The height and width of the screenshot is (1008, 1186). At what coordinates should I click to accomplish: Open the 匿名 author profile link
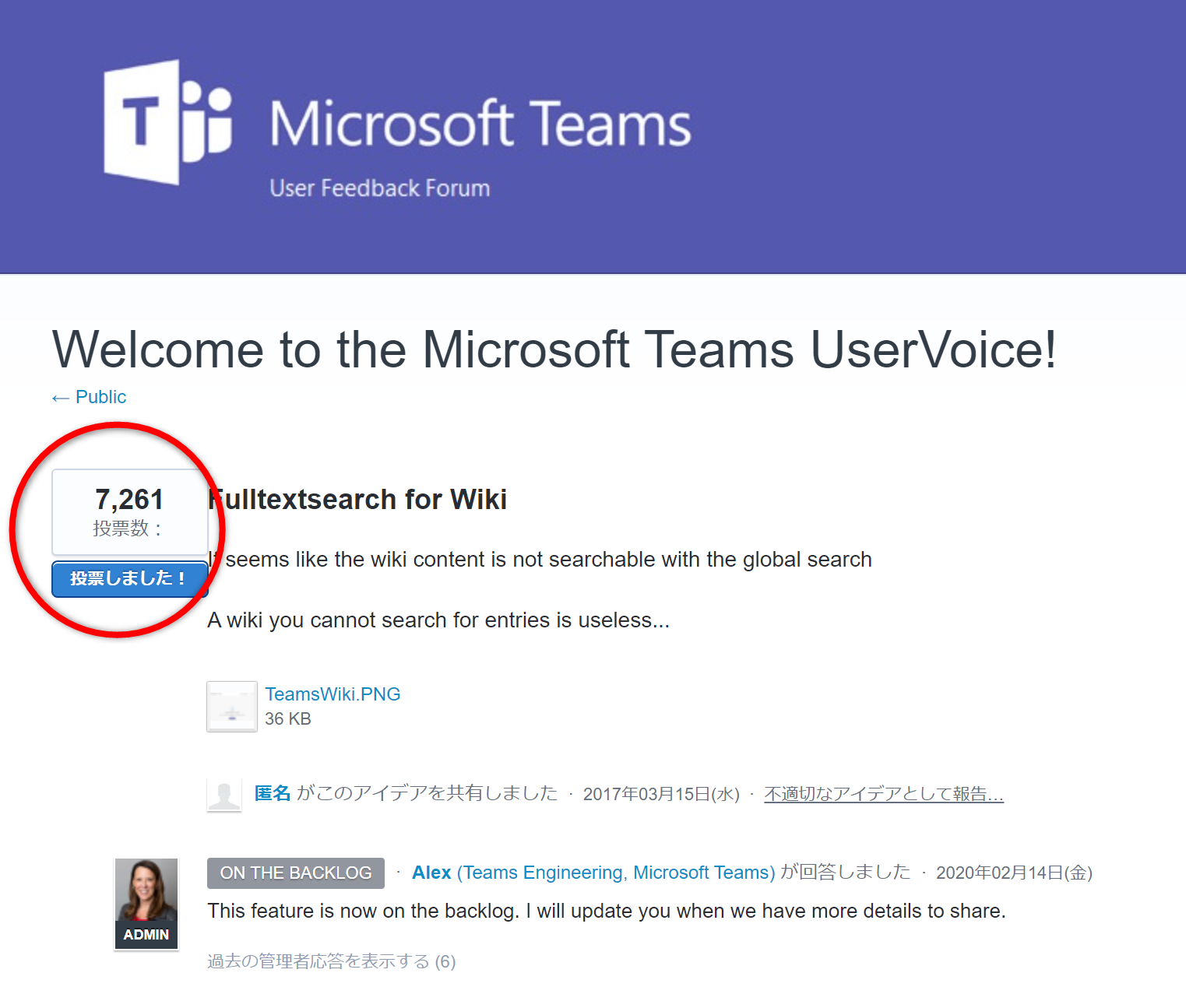tap(273, 793)
